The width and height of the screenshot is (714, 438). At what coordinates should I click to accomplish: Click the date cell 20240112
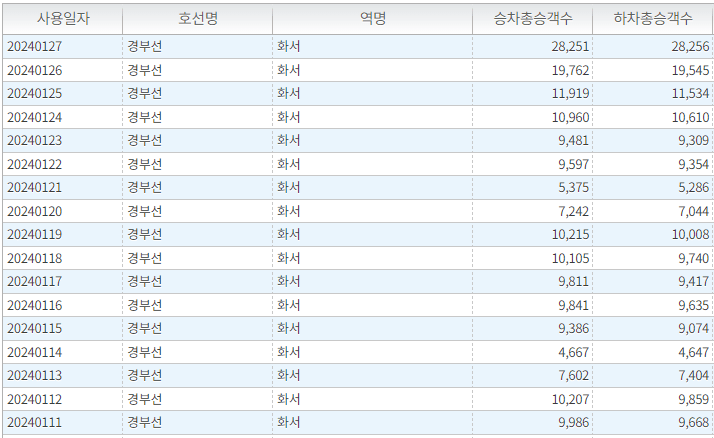coord(34,399)
